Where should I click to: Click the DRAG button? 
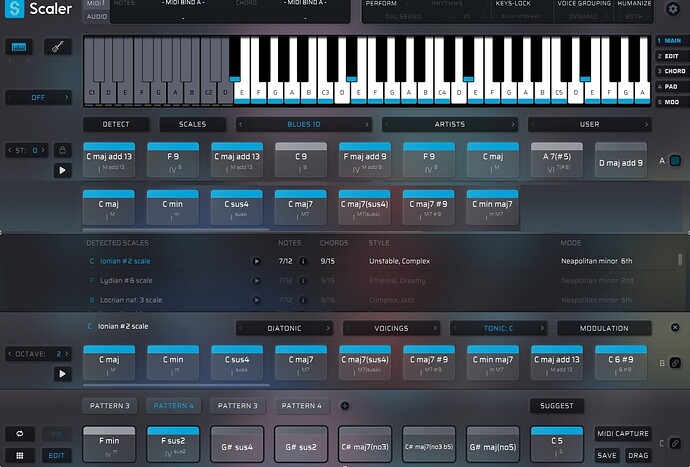pos(638,456)
